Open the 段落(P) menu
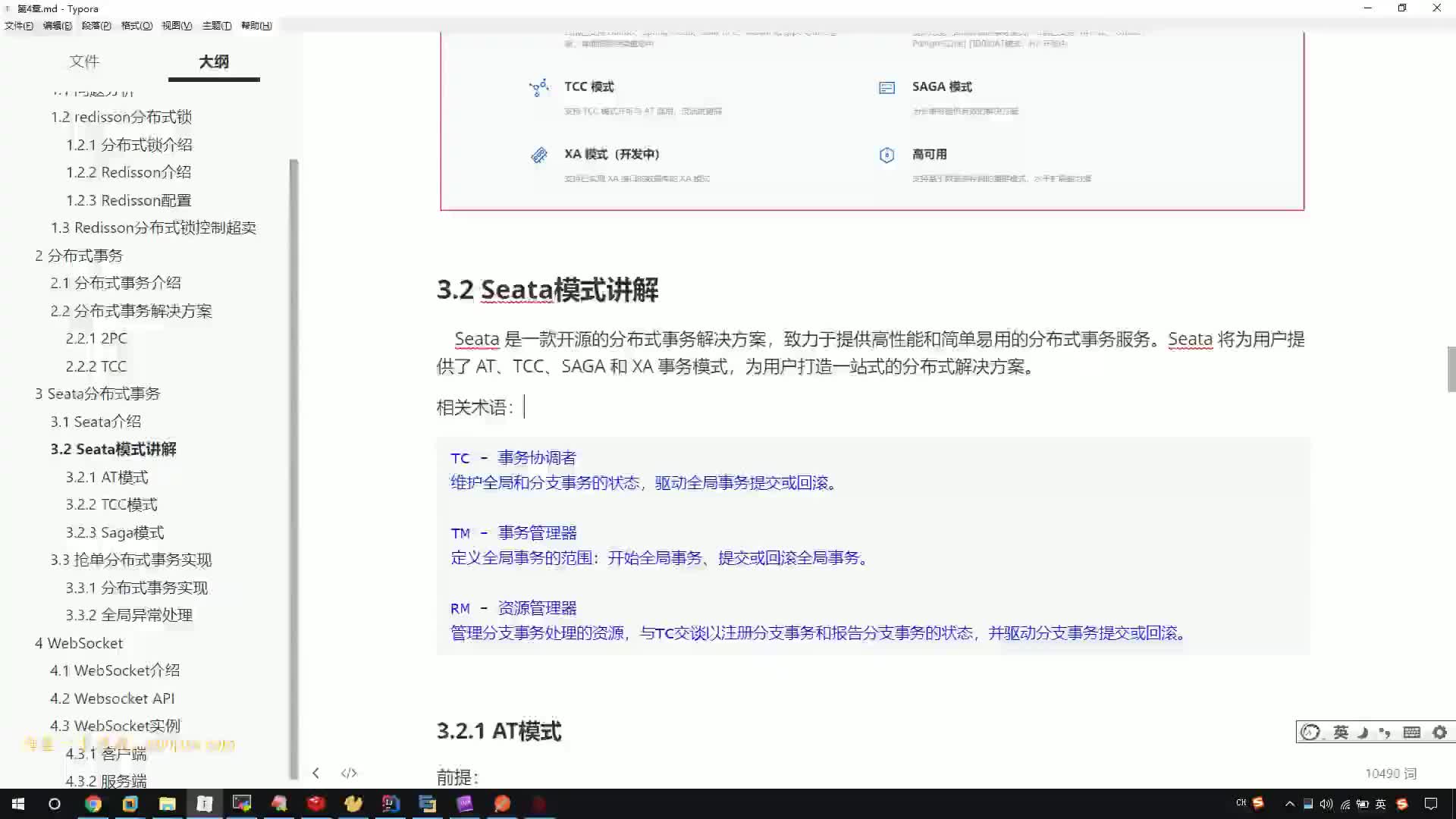 click(x=96, y=26)
